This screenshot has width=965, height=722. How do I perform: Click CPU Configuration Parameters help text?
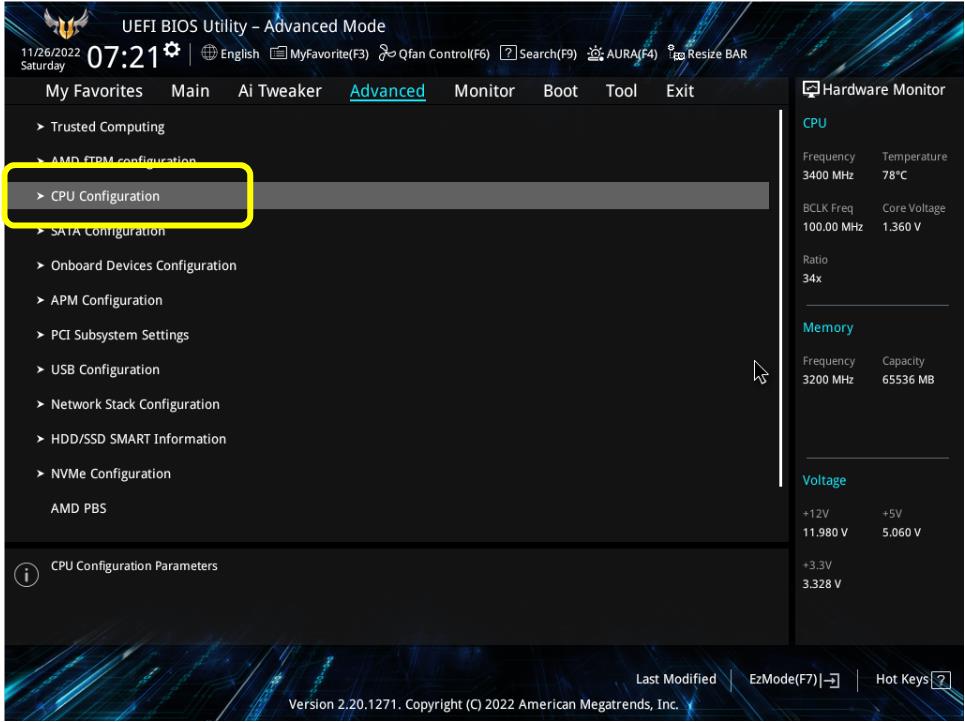(134, 566)
